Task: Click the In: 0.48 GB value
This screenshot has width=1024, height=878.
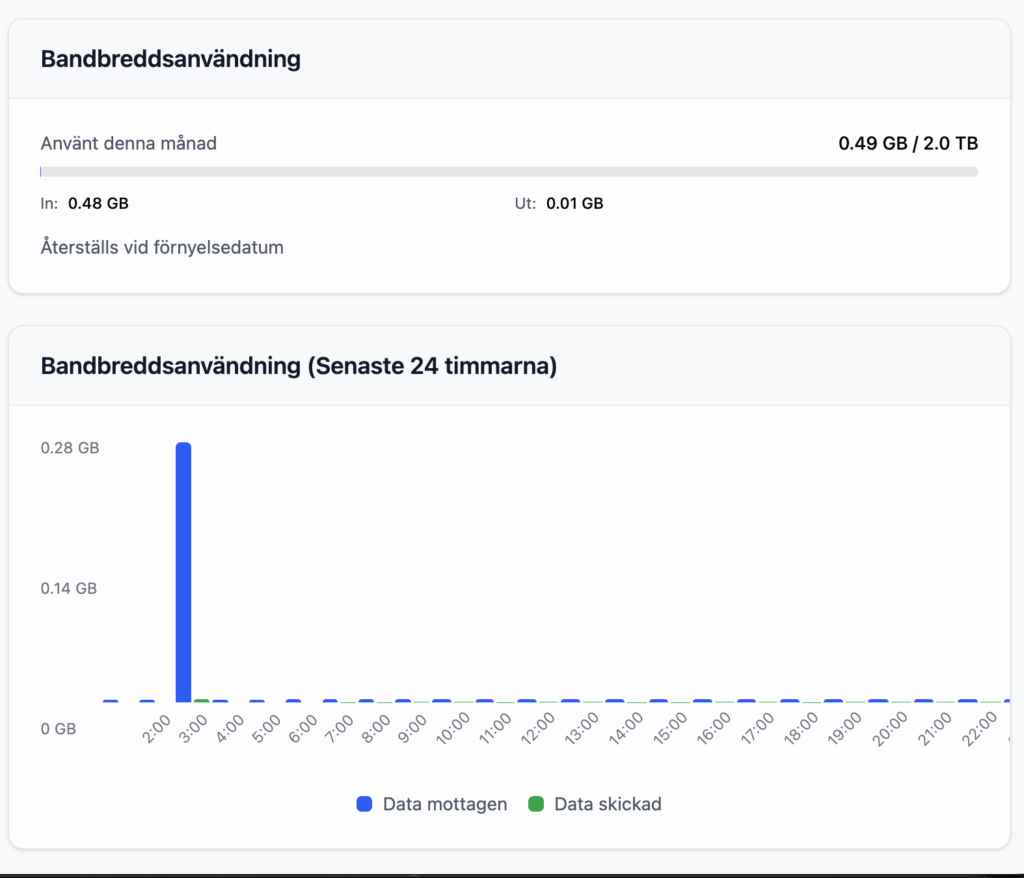Action: pyautogui.click(x=98, y=204)
